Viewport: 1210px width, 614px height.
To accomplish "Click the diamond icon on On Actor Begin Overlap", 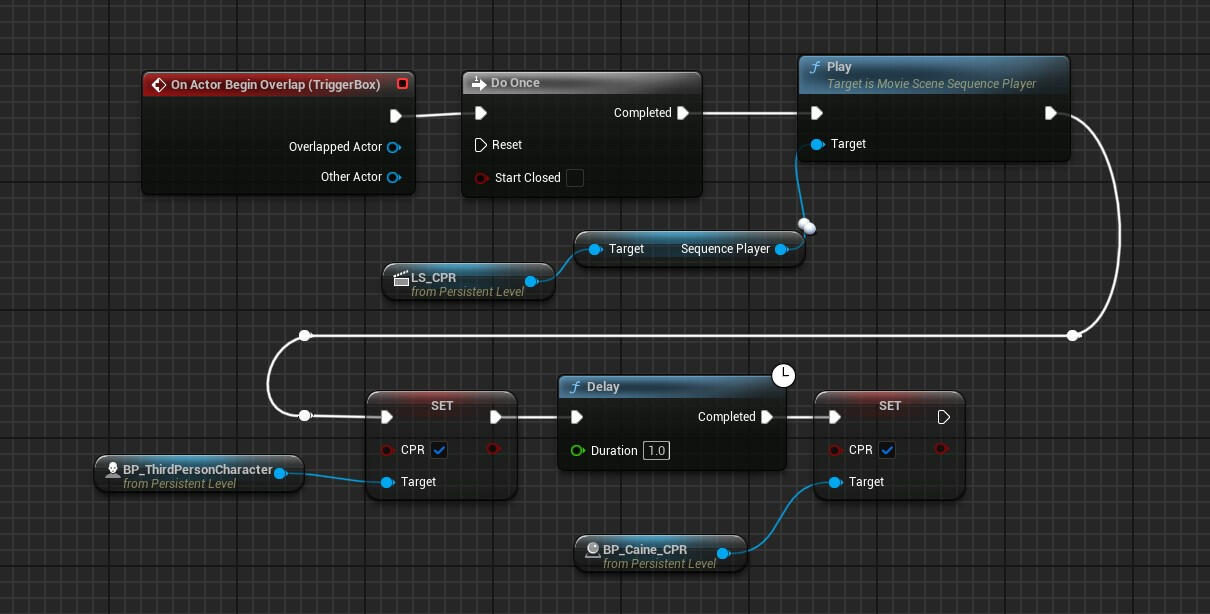I will 158,84.
